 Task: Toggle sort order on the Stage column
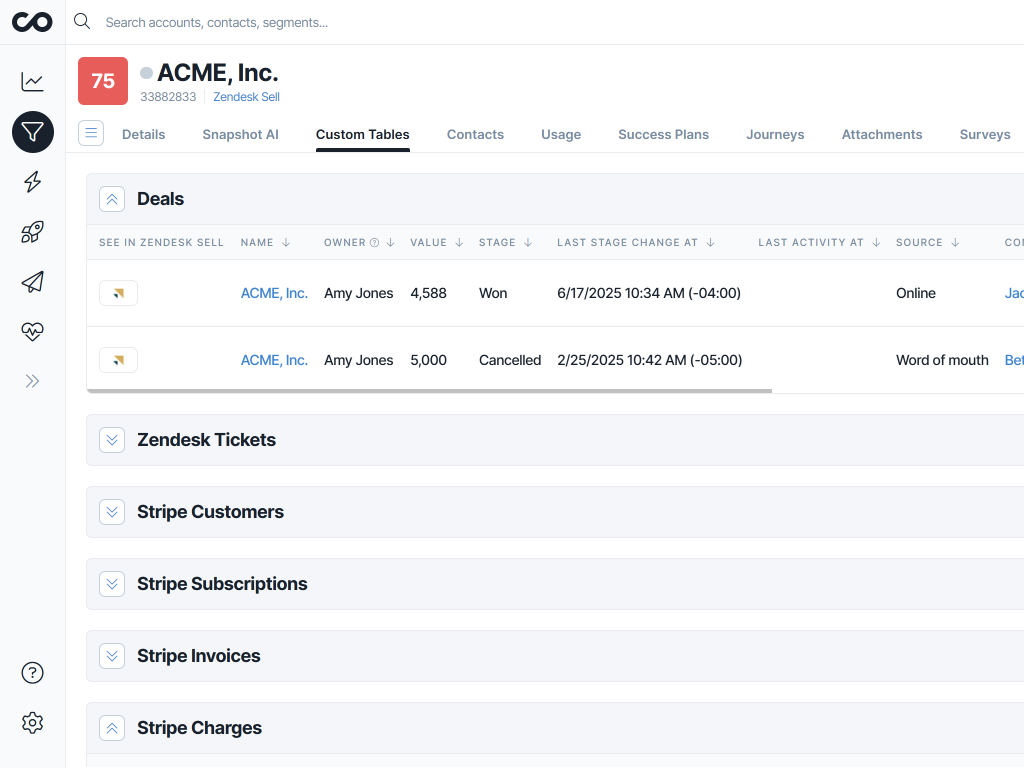pyautogui.click(x=527, y=242)
